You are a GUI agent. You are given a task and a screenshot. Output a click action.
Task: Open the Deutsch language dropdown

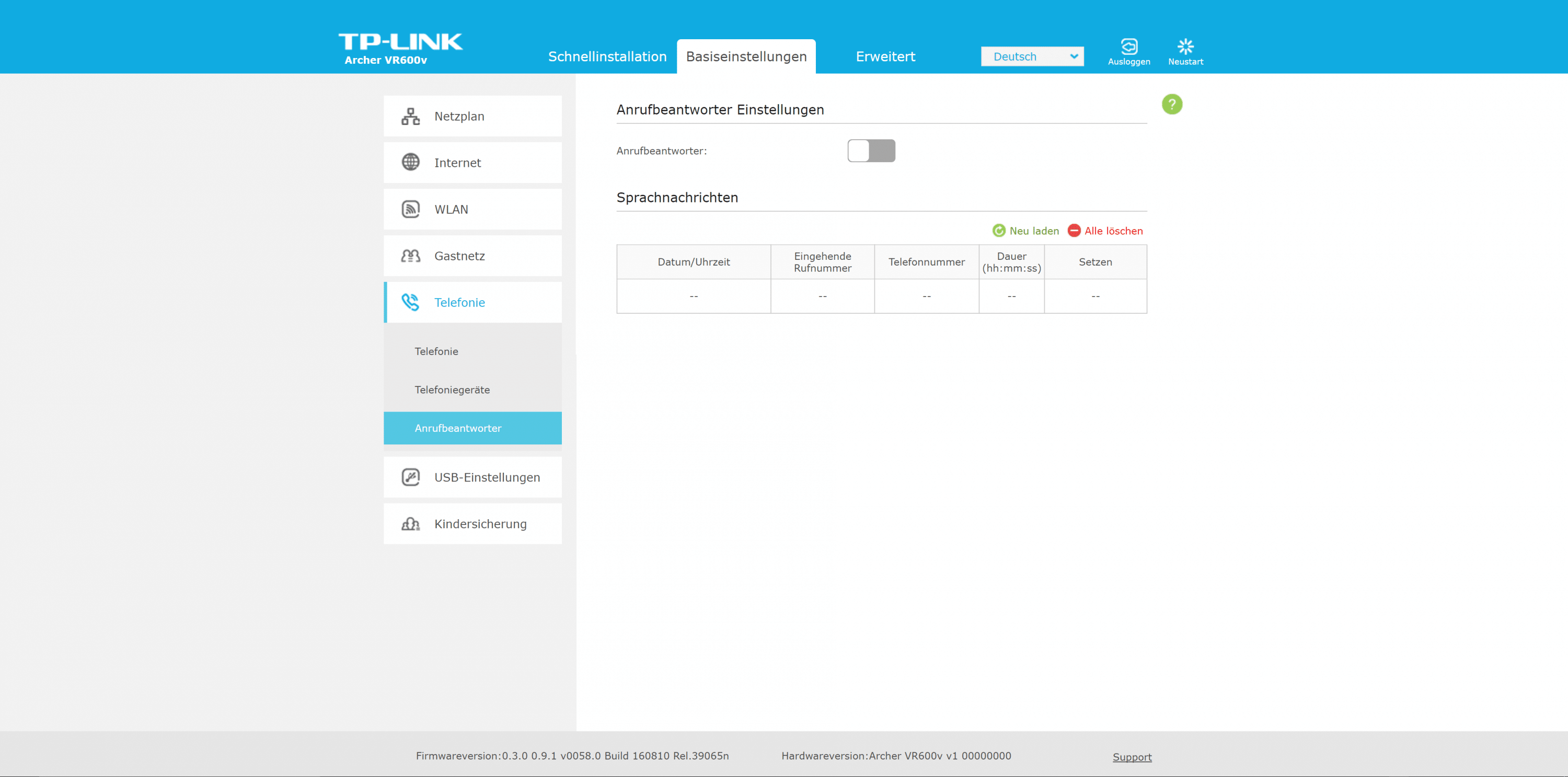pos(1032,56)
